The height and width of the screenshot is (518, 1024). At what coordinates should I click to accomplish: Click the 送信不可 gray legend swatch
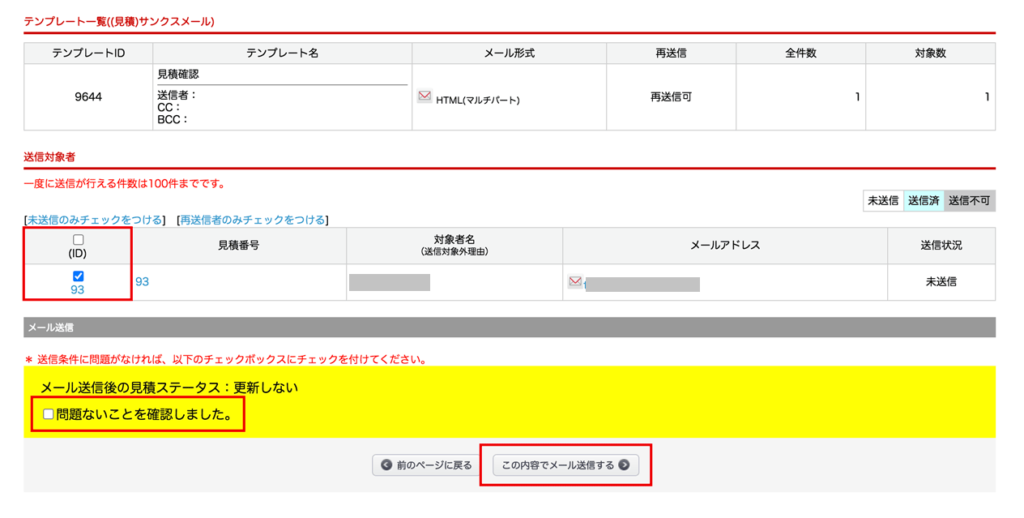pyautogui.click(x=969, y=201)
